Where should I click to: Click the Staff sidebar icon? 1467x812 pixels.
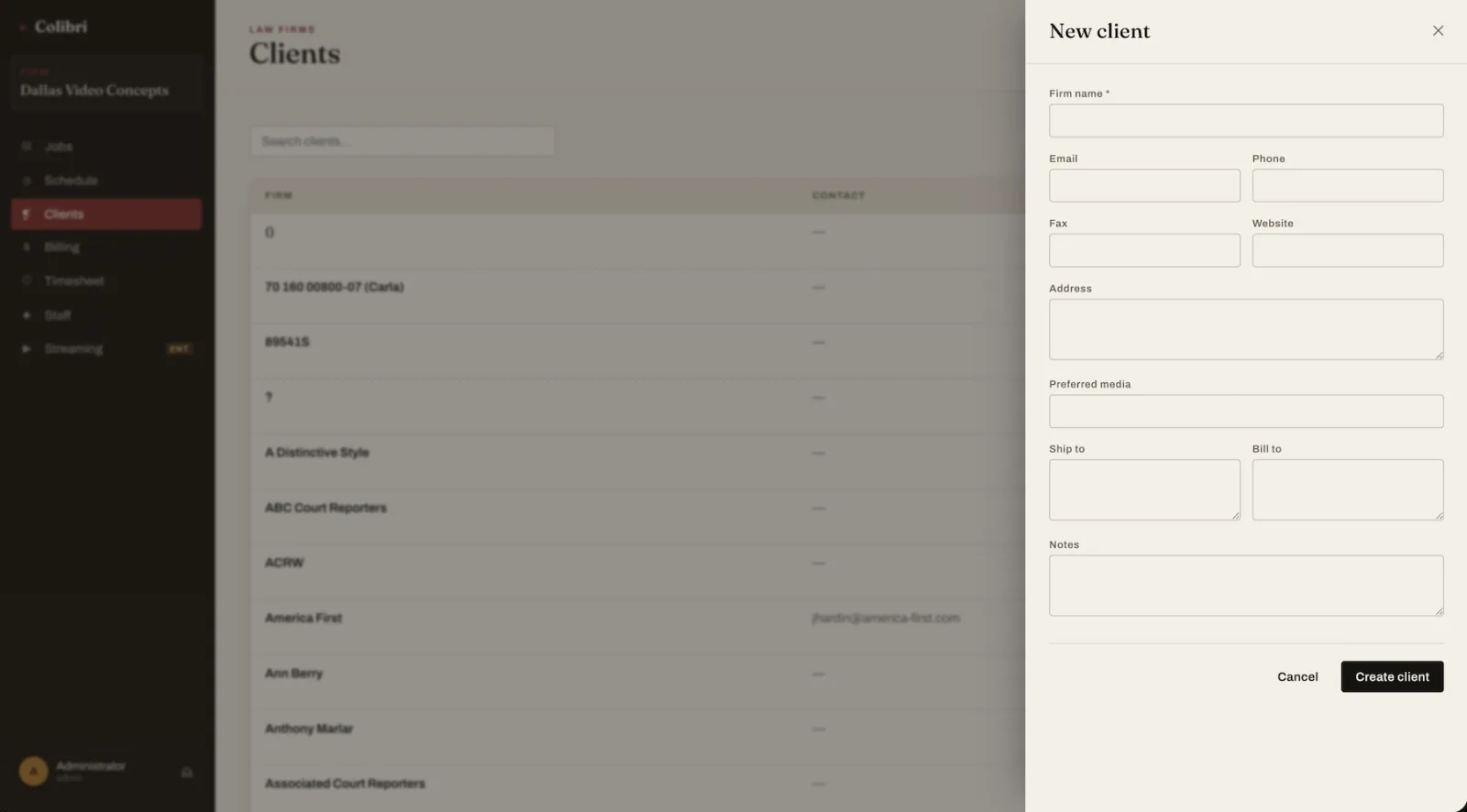pyautogui.click(x=27, y=315)
